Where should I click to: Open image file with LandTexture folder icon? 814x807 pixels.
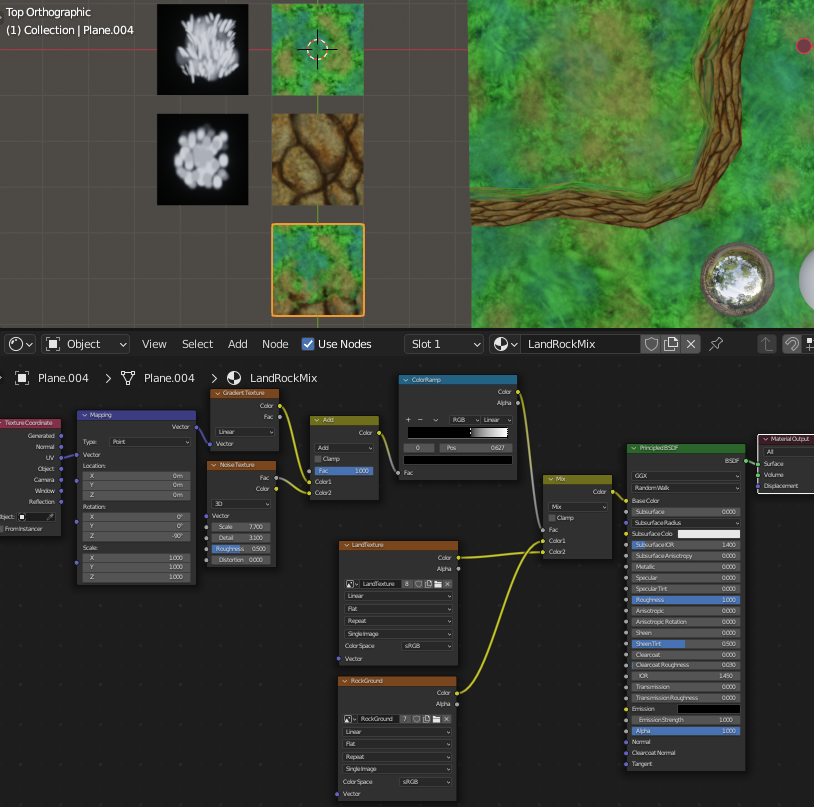(438, 584)
